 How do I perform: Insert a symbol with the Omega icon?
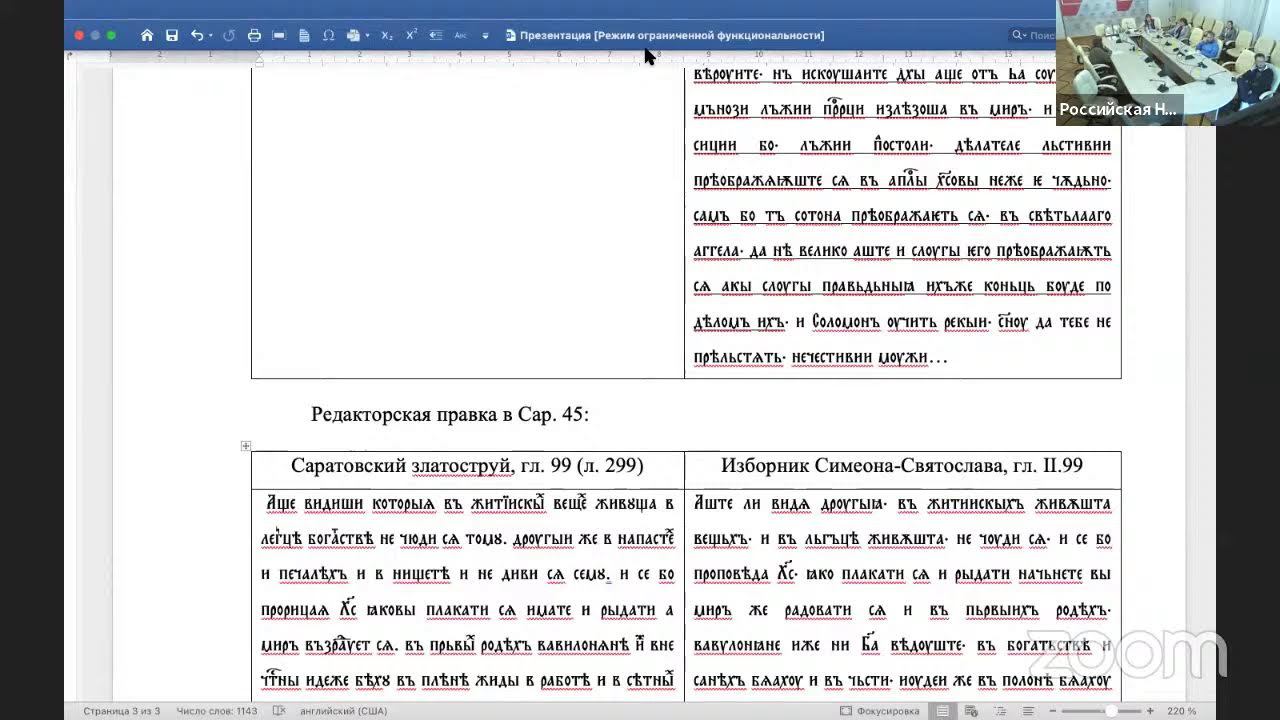tap(328, 35)
